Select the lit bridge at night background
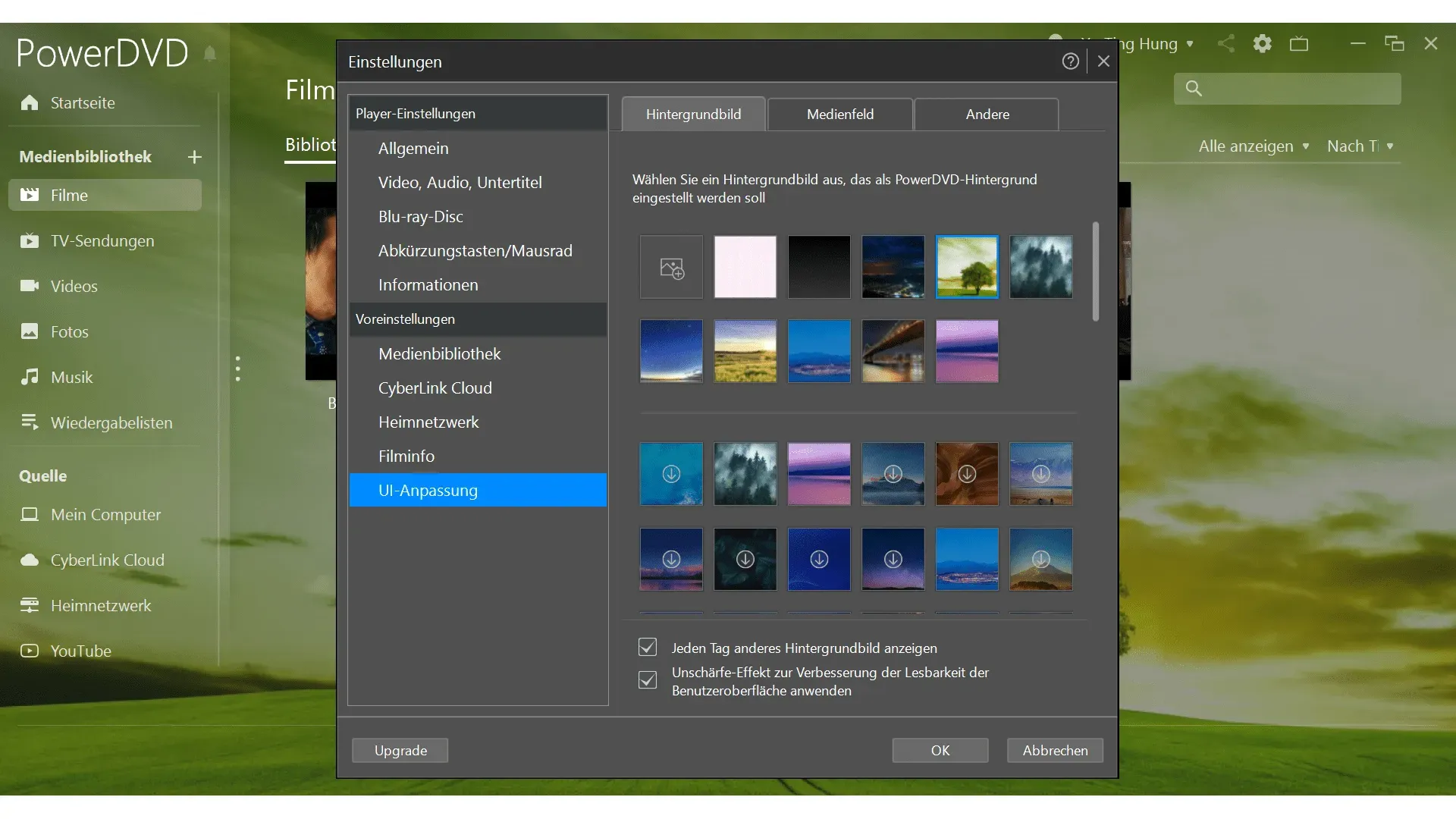 tap(893, 351)
